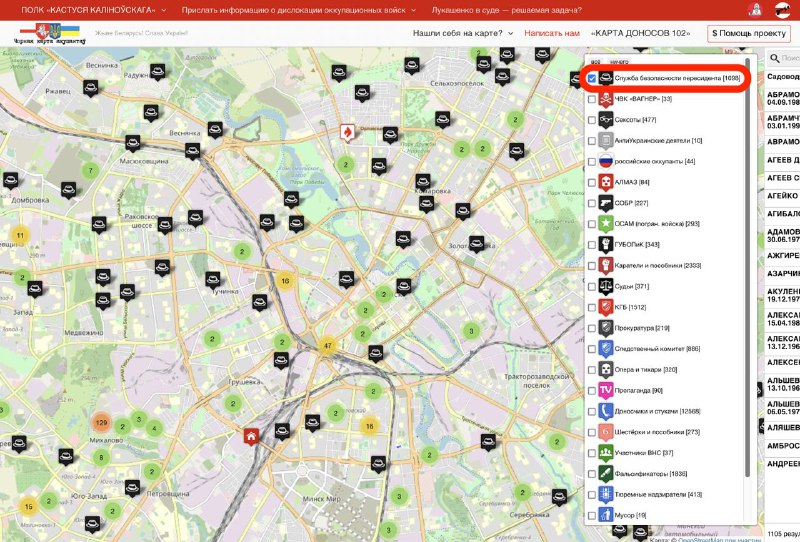Enable the СОБР checkbox
800x542 pixels.
592,203
